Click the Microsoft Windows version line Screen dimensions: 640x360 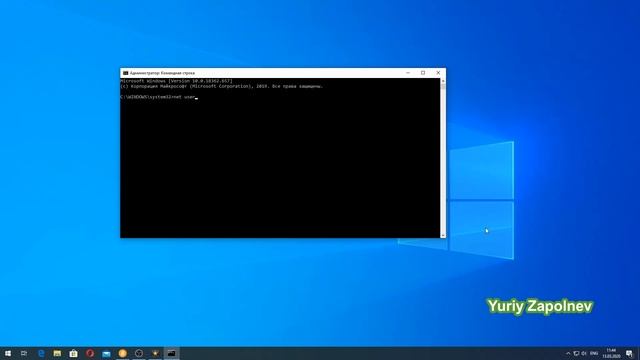click(x=176, y=81)
